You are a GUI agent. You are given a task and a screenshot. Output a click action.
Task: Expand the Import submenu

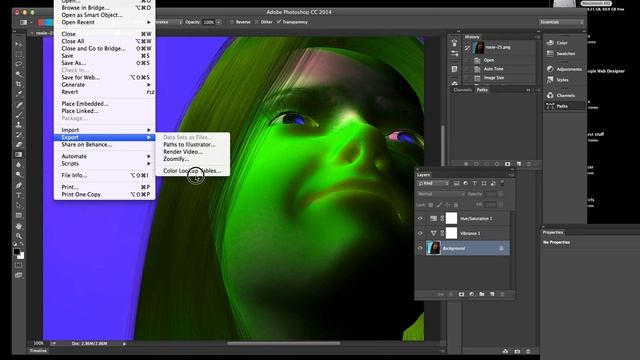(x=104, y=130)
